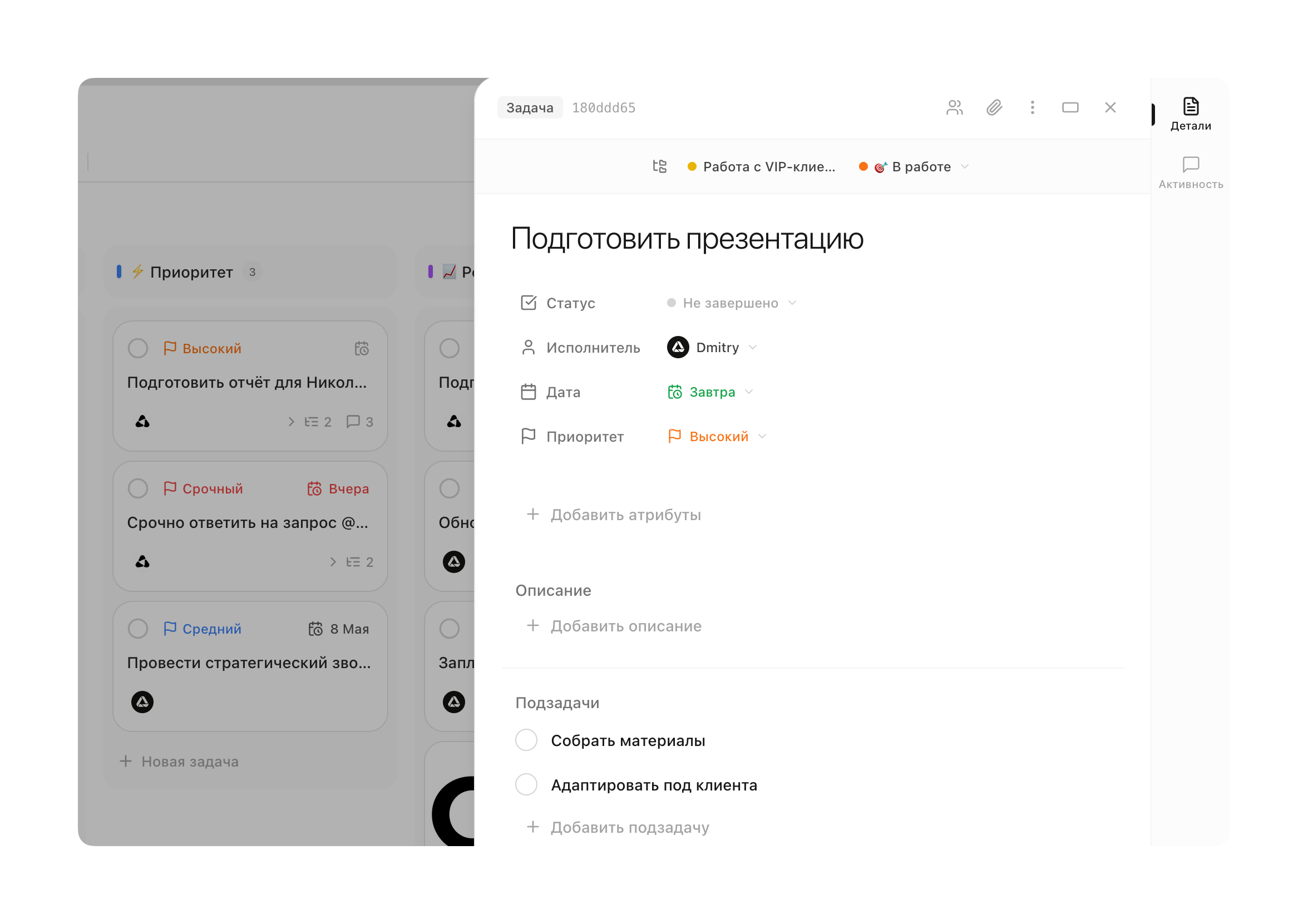Click the Приоритет flag icon label
The image size is (1308, 924).
coord(528,436)
